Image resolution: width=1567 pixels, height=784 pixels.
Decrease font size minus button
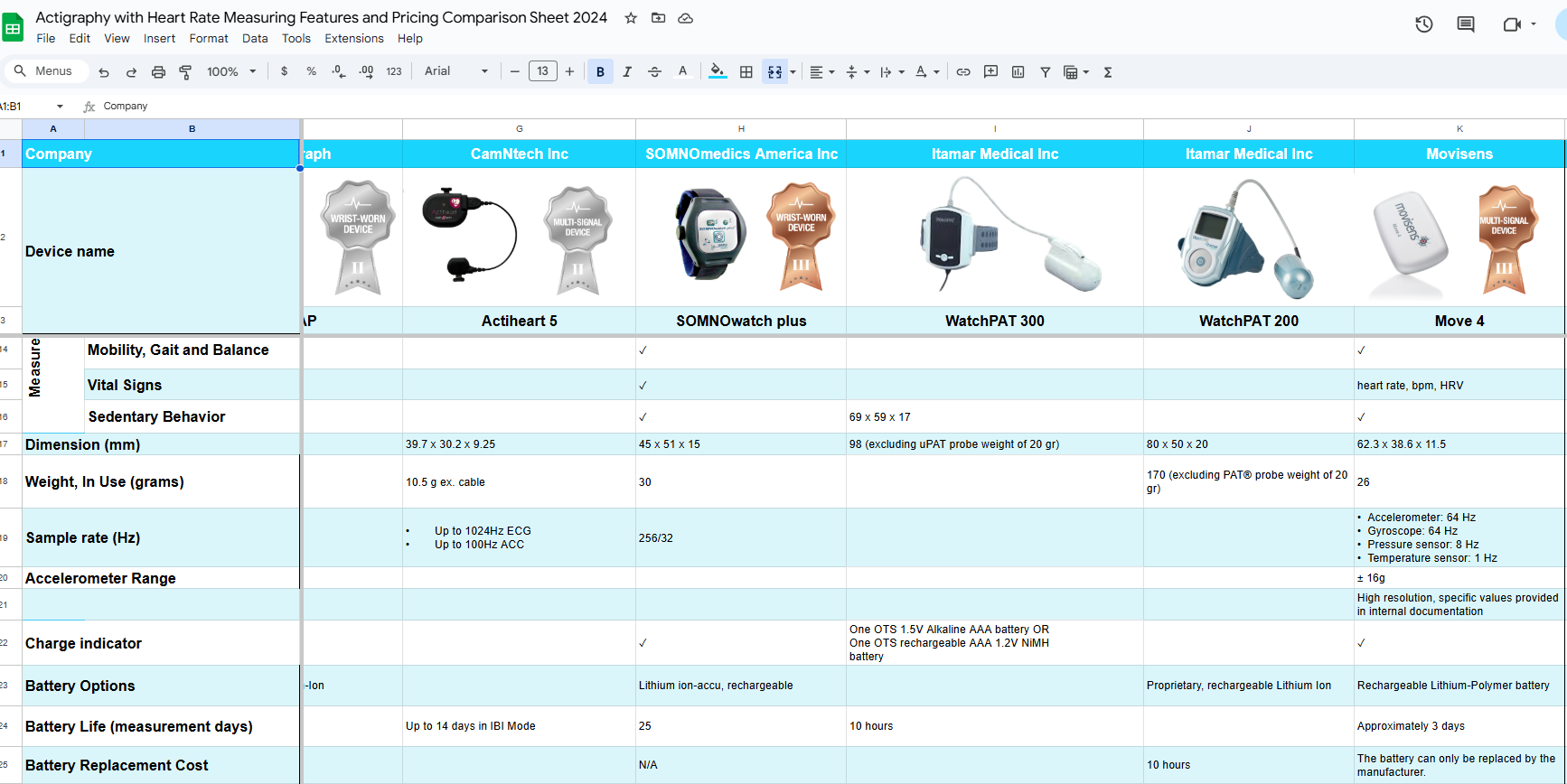click(x=515, y=71)
